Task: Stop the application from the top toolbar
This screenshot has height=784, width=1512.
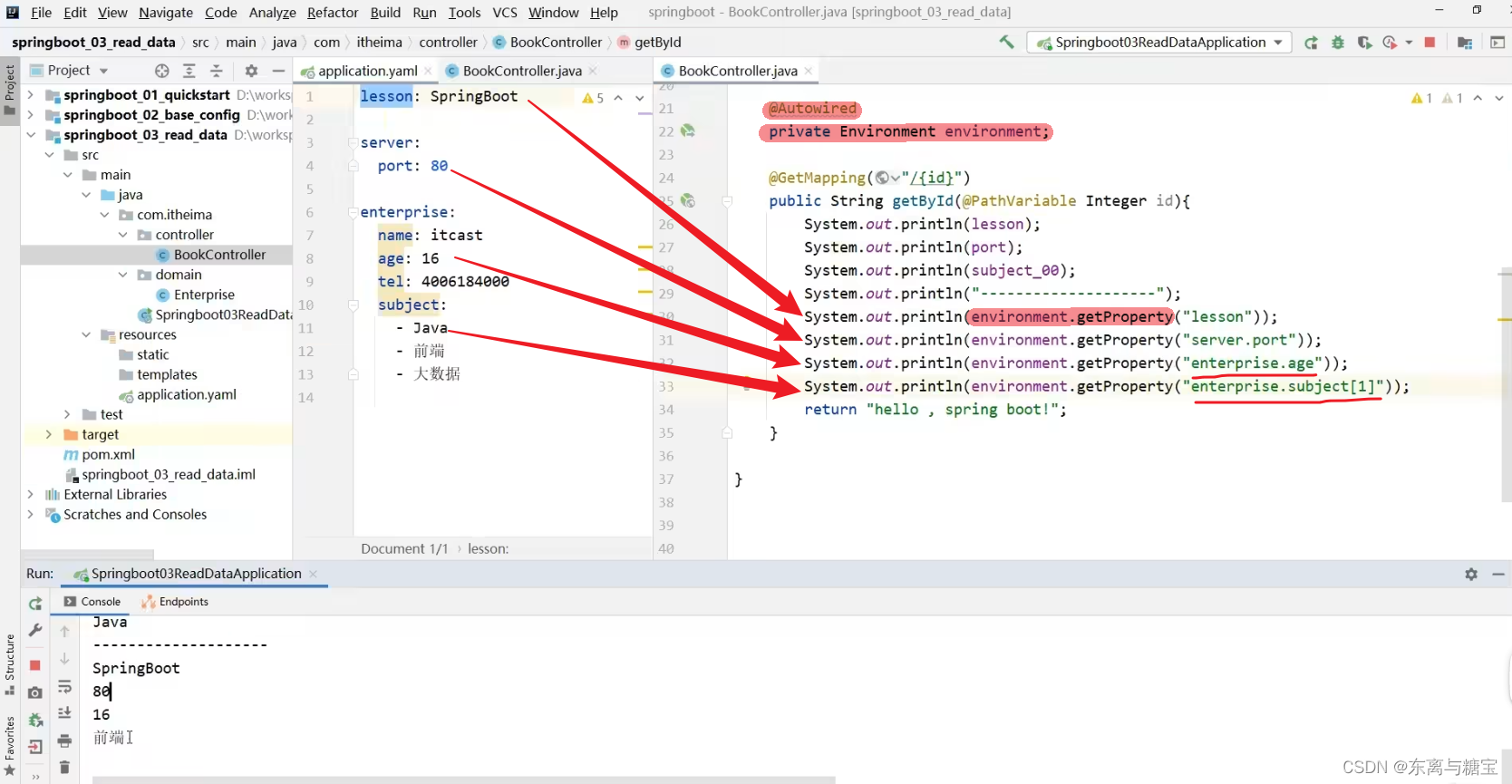Action: (x=1430, y=43)
